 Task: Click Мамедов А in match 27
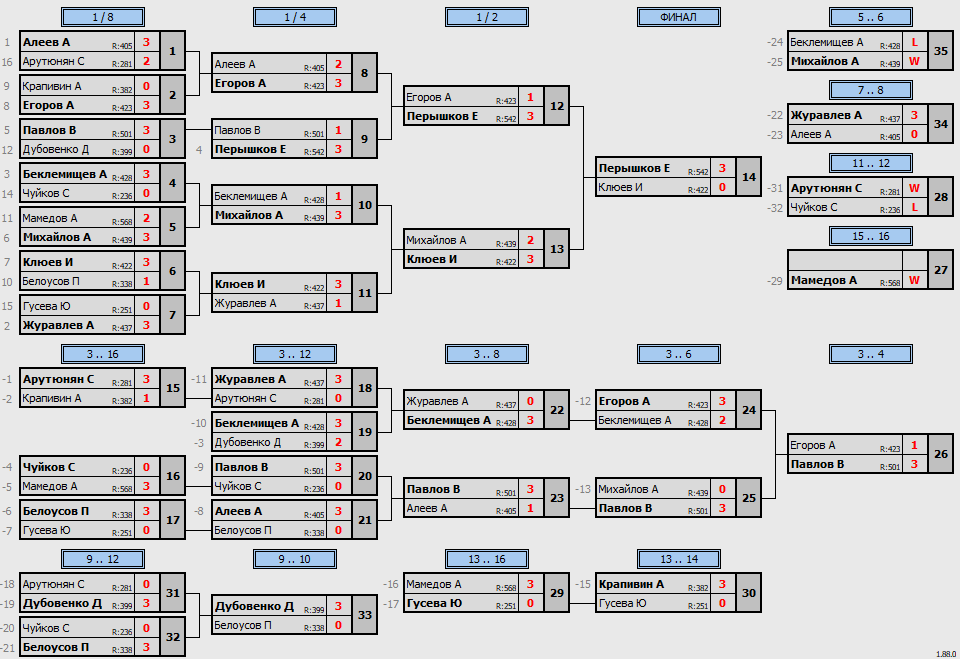(823, 280)
